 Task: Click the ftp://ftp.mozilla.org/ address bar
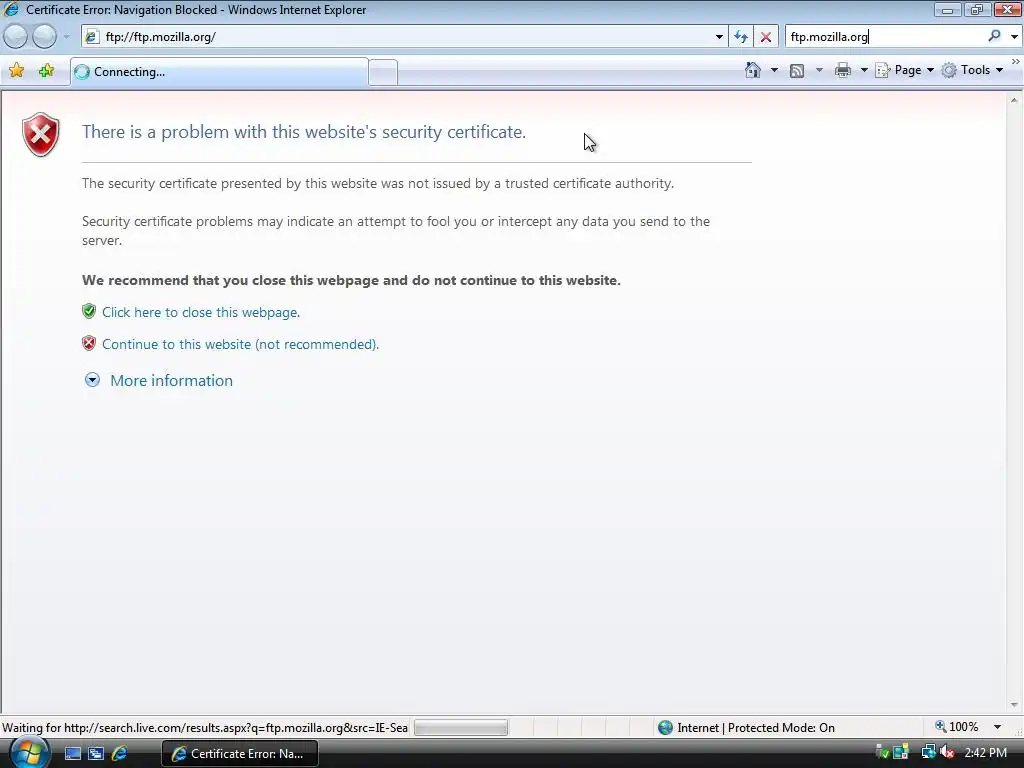pos(405,37)
